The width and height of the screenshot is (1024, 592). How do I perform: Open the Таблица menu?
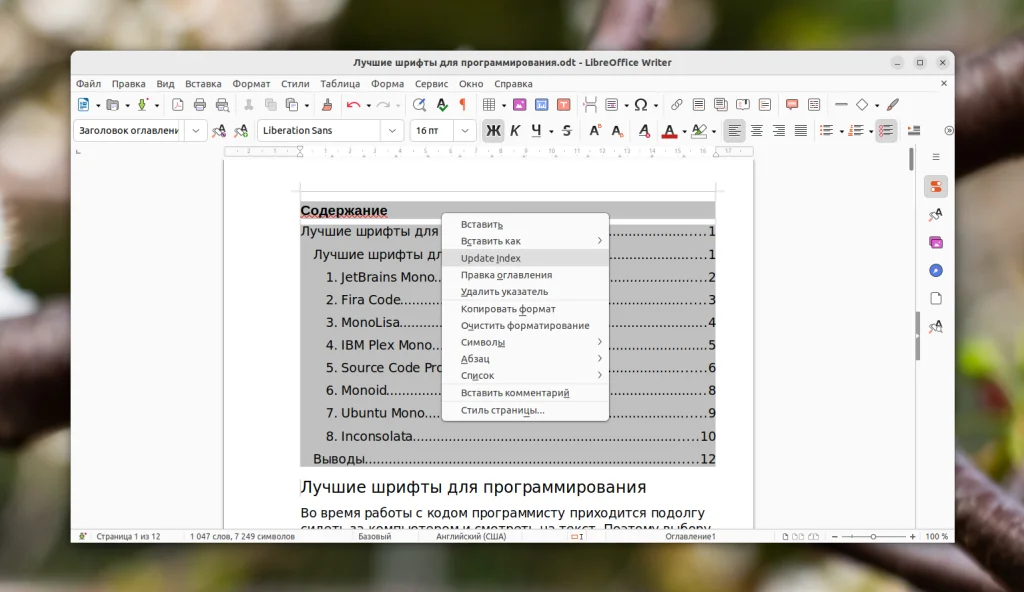click(339, 84)
